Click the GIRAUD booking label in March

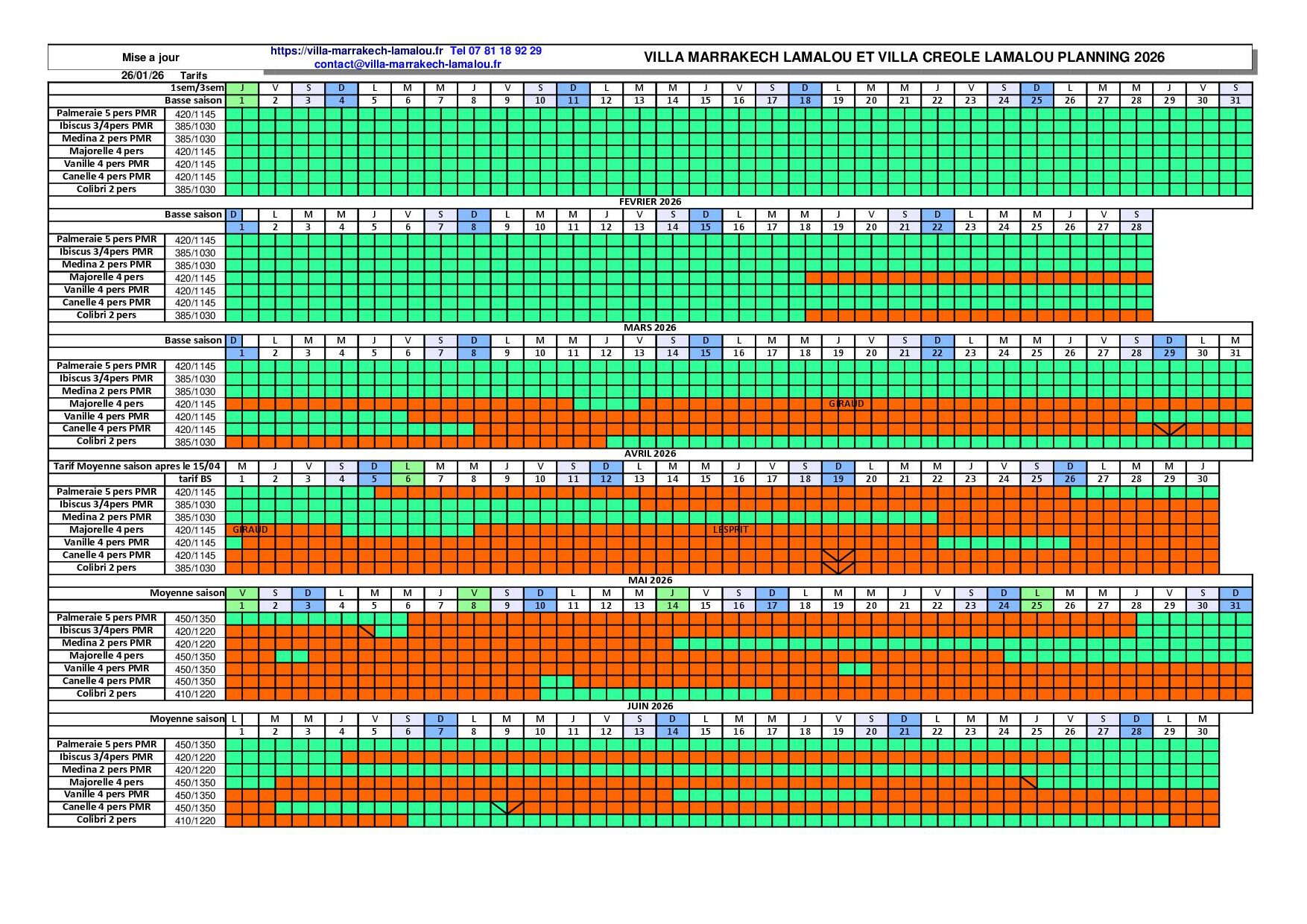pos(846,404)
